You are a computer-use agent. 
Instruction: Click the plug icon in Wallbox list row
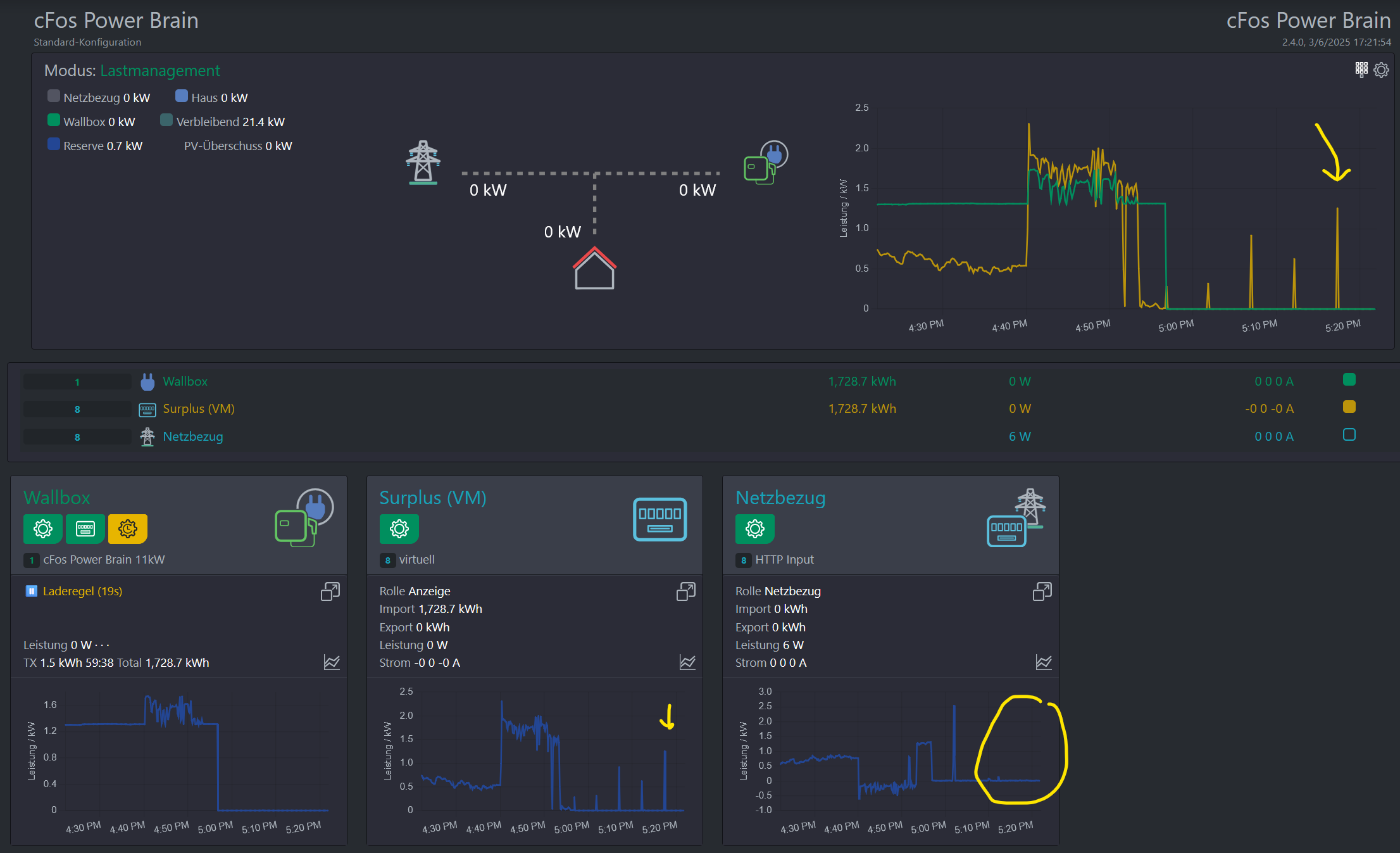(147, 381)
